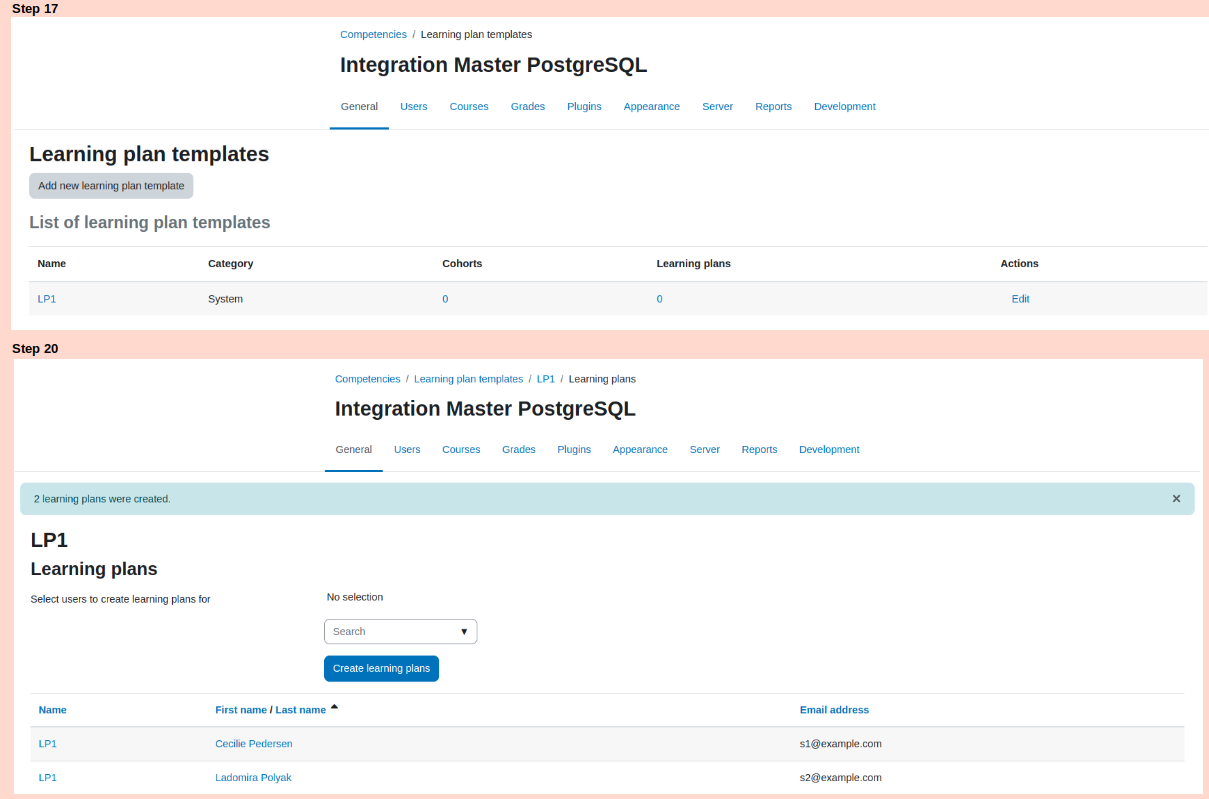Click Add new learning plan template button
This screenshot has height=799, width=1209.
tap(111, 186)
